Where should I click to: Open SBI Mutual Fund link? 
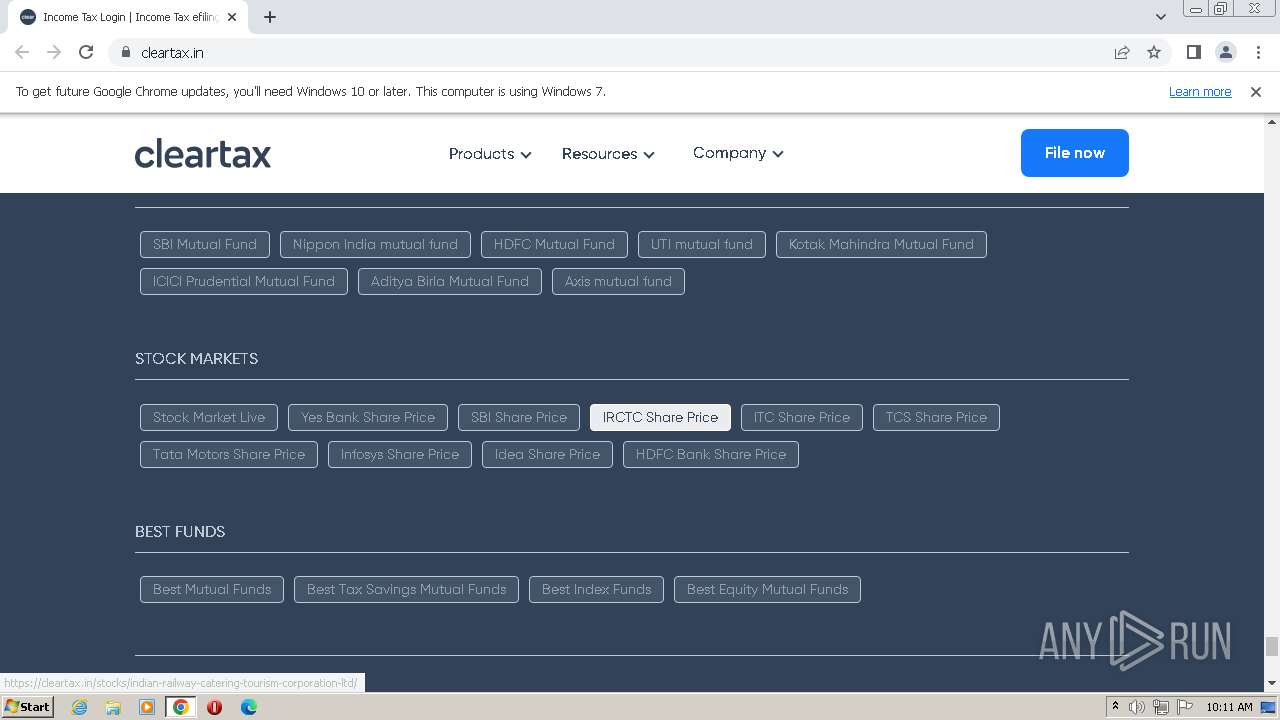pos(205,244)
